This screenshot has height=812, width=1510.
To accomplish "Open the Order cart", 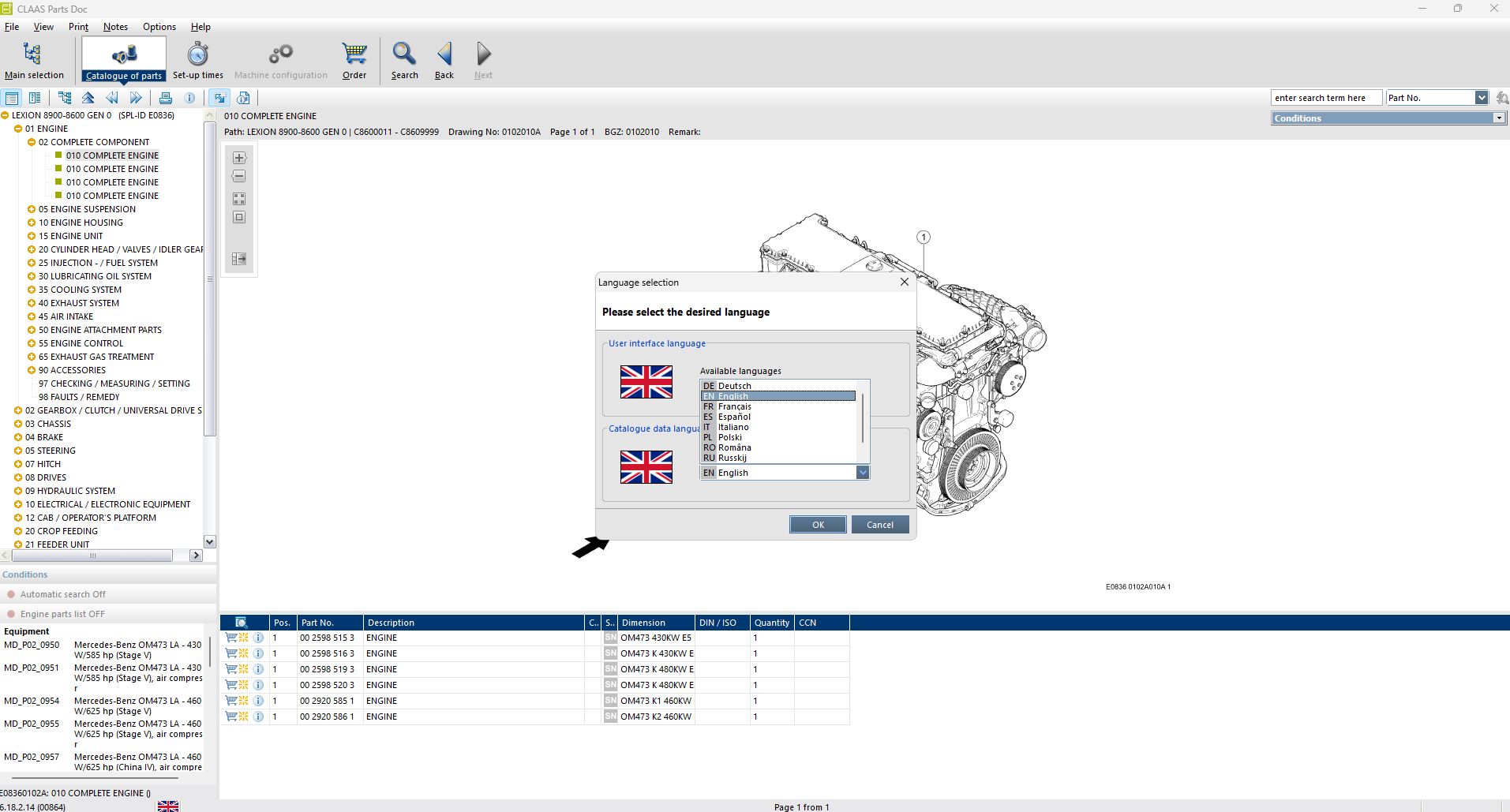I will click(x=354, y=59).
